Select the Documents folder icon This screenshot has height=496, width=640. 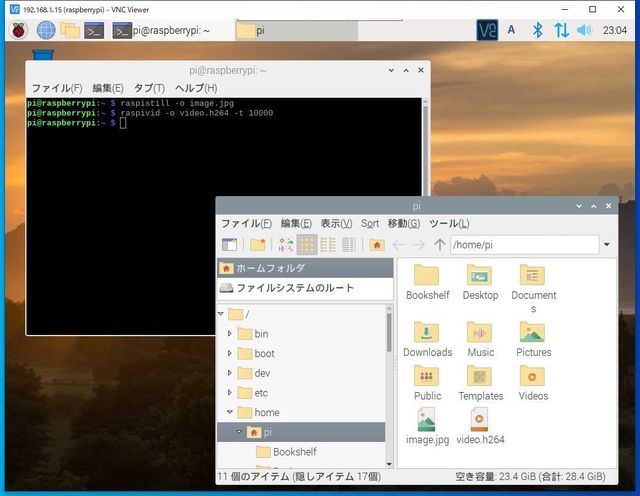click(x=533, y=288)
